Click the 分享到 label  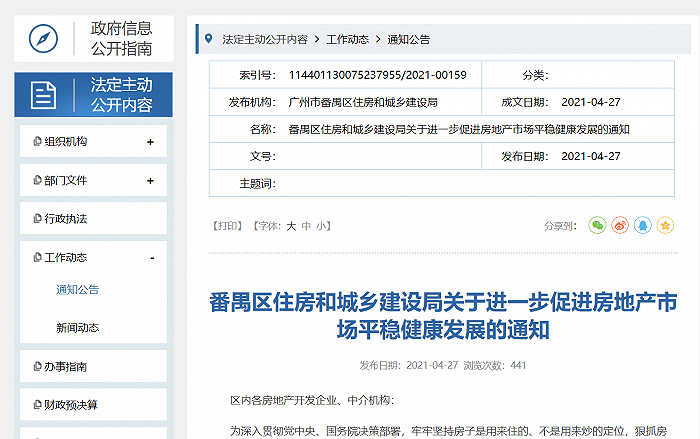pos(560,226)
